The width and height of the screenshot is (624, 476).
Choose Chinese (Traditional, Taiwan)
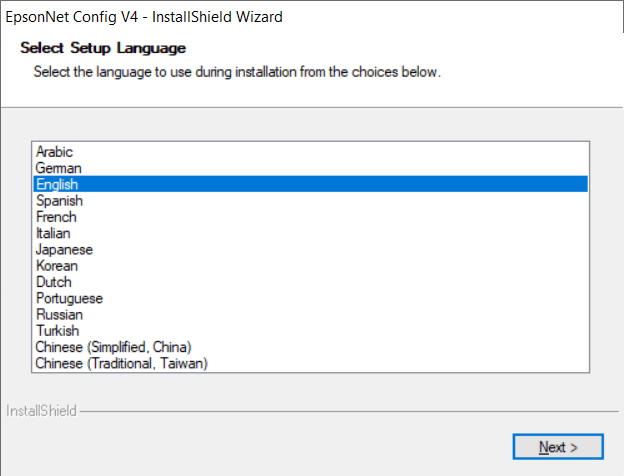coord(121,363)
